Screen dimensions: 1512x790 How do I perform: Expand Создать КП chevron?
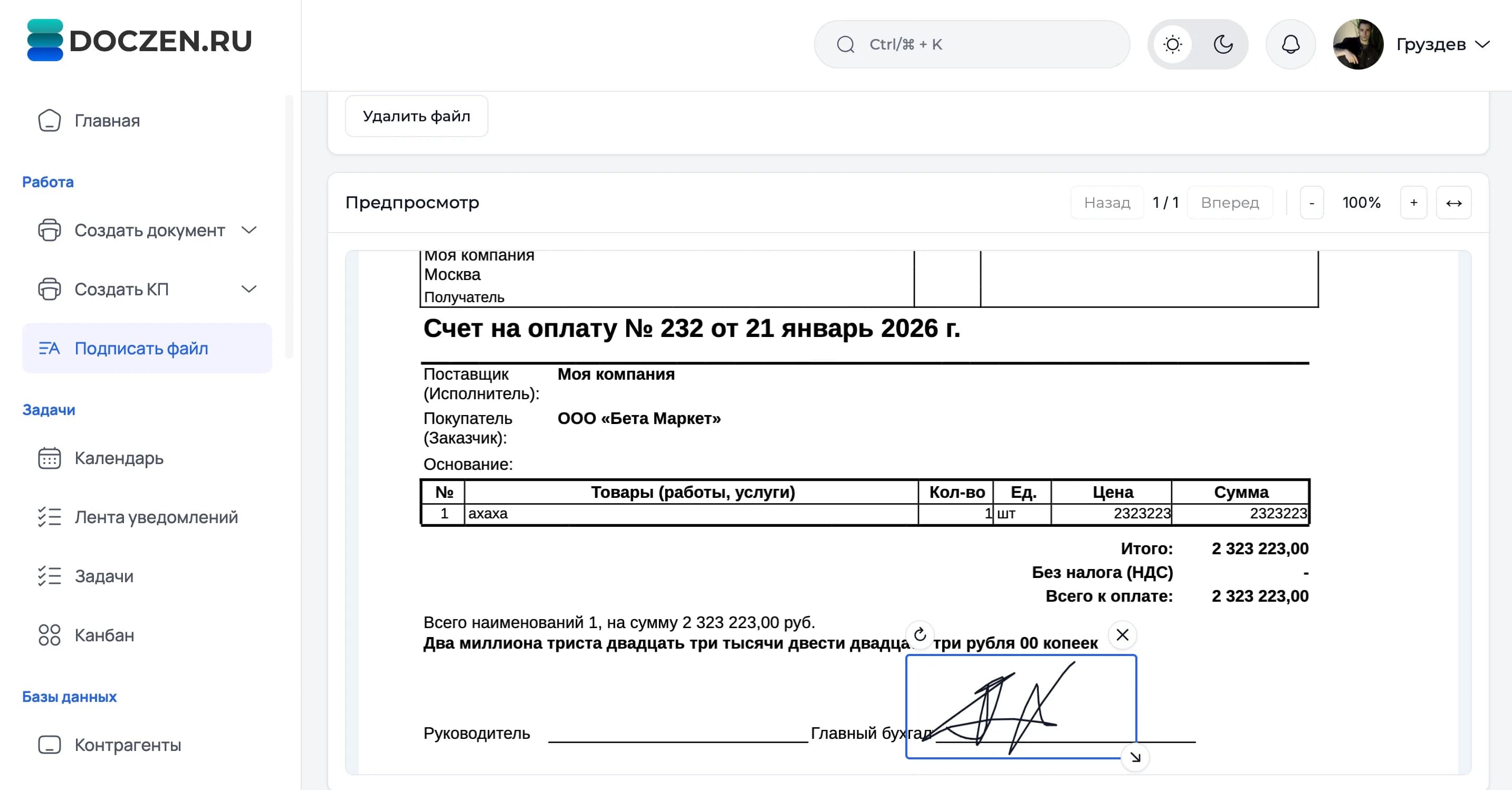pos(249,289)
